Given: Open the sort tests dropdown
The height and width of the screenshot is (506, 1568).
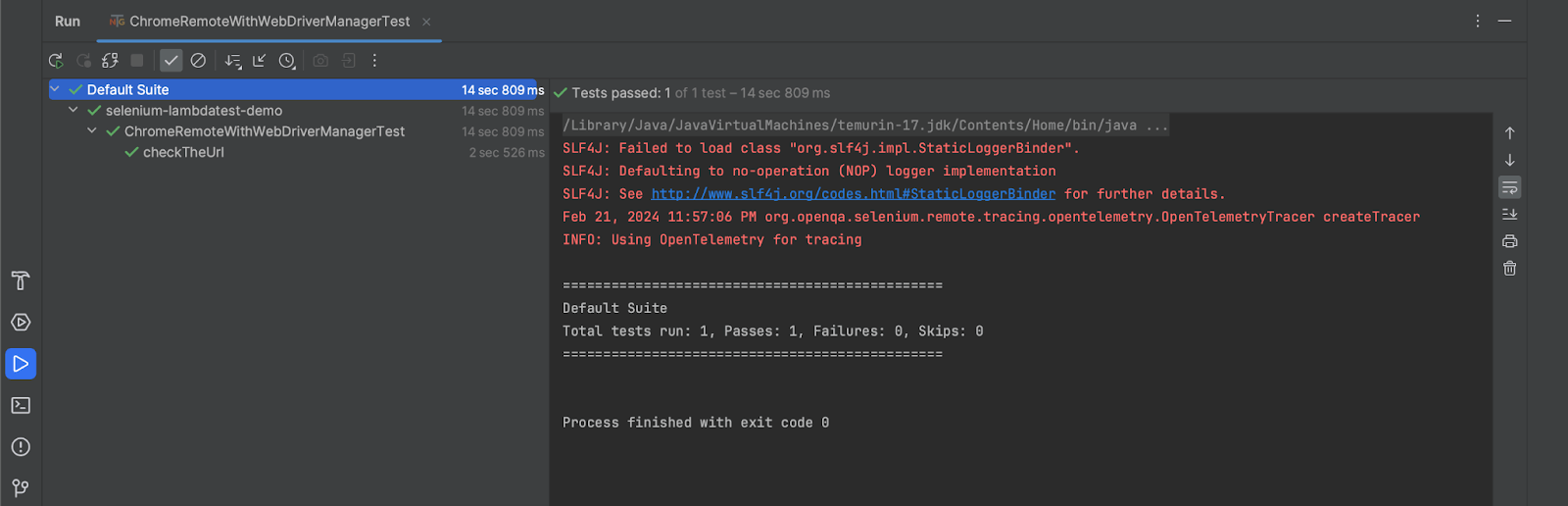Looking at the screenshot, I should point(232,61).
